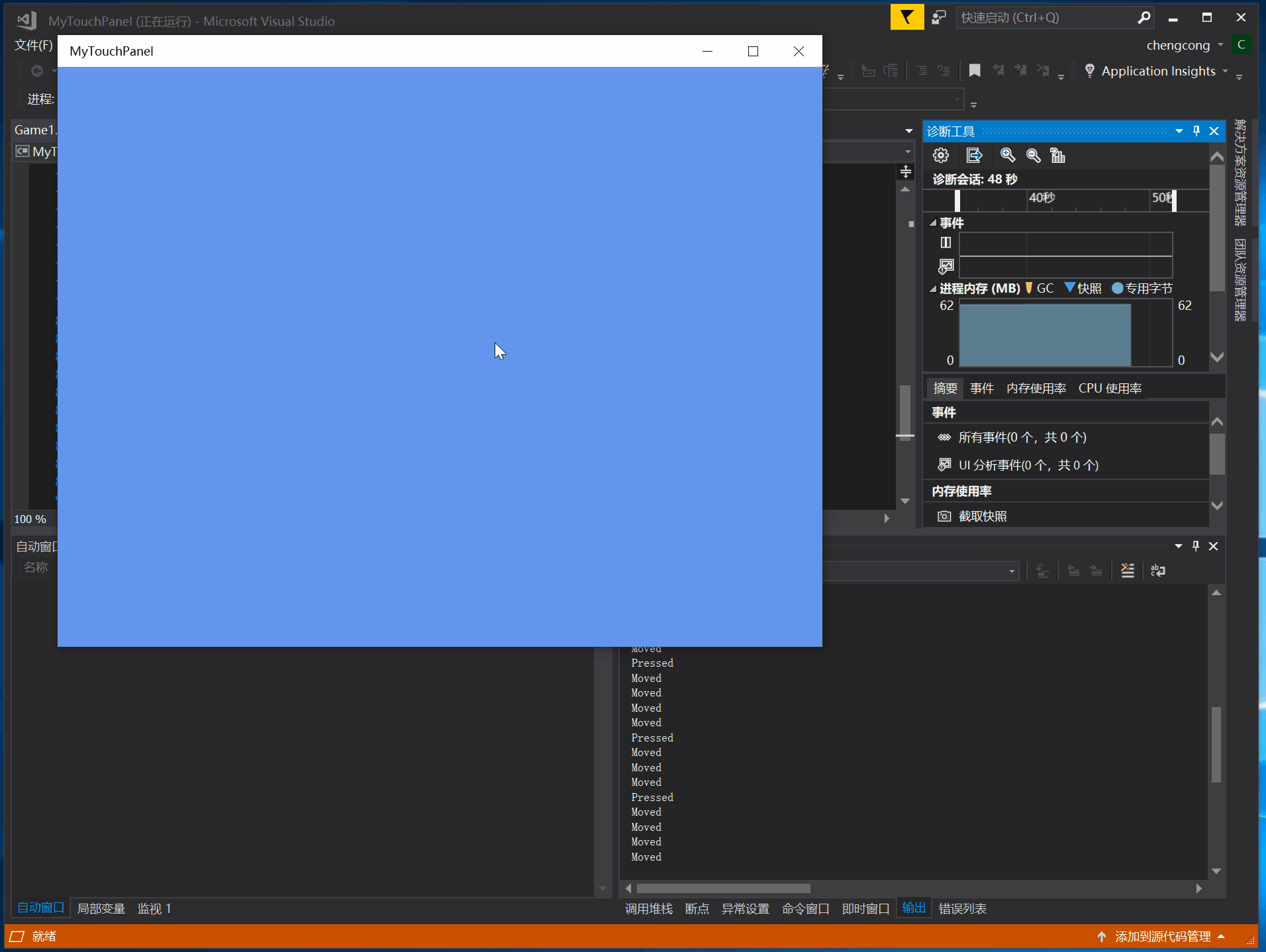Take a memory snapshot (截取快照)
This screenshot has width=1266, height=952.
982,516
